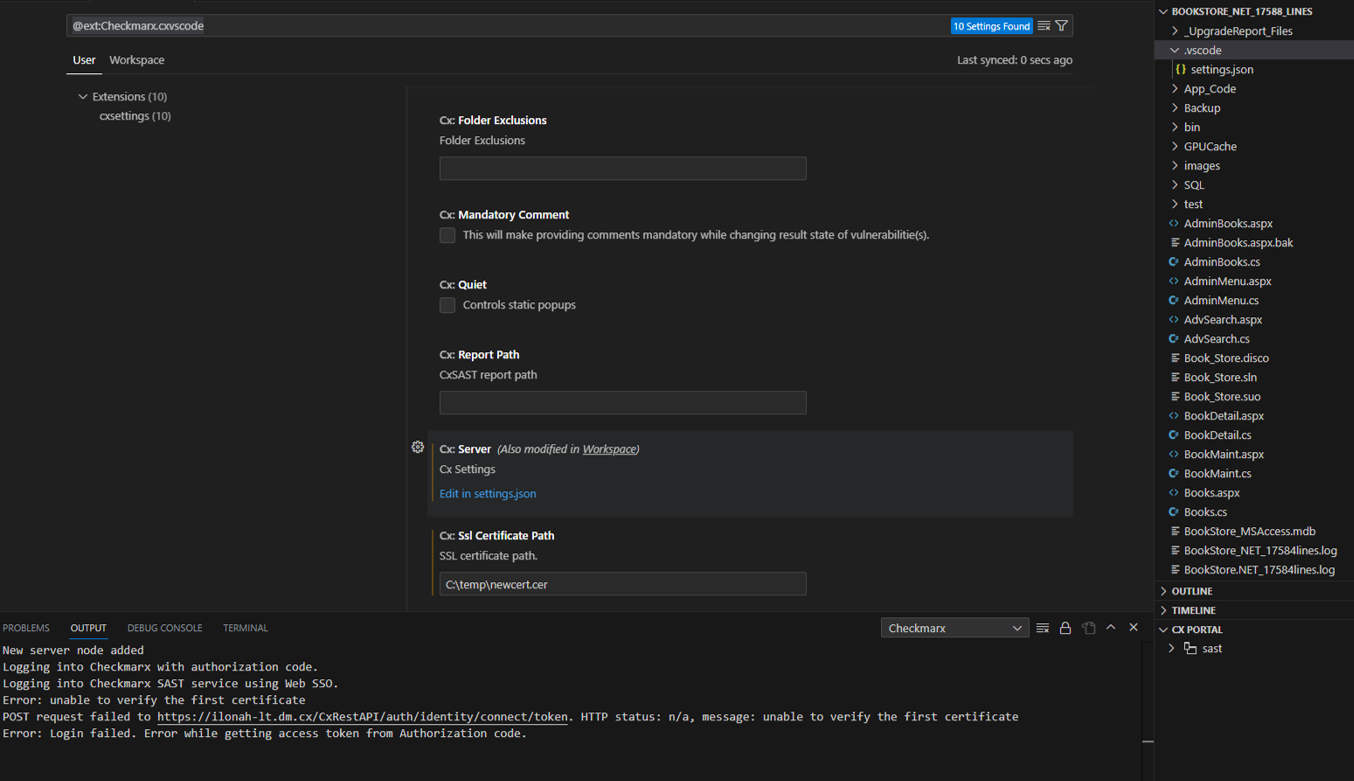This screenshot has height=781, width=1354.
Task: Open BookDetail.aspx file
Action: click(x=1224, y=416)
